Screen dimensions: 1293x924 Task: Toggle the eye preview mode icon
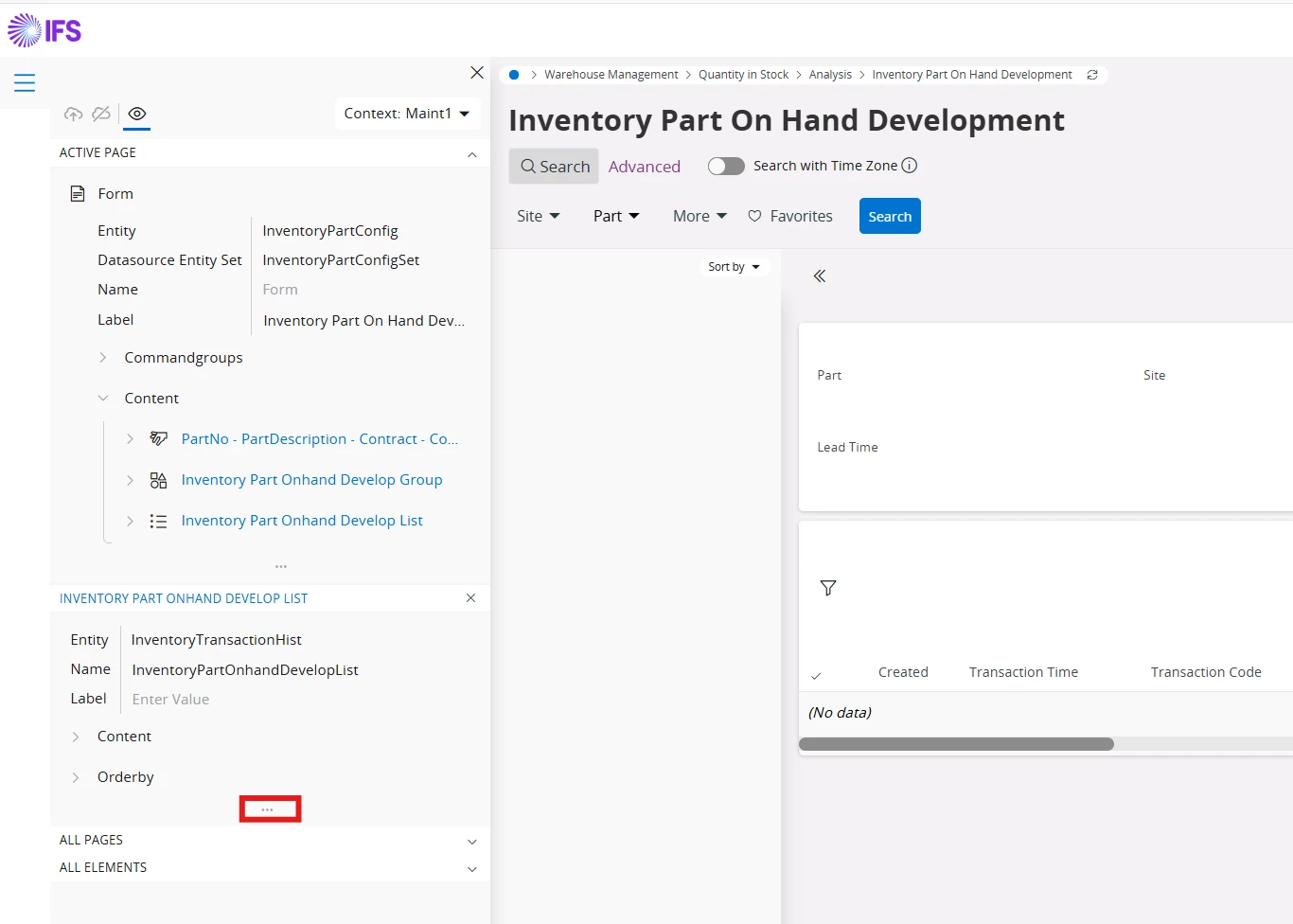pyautogui.click(x=137, y=115)
